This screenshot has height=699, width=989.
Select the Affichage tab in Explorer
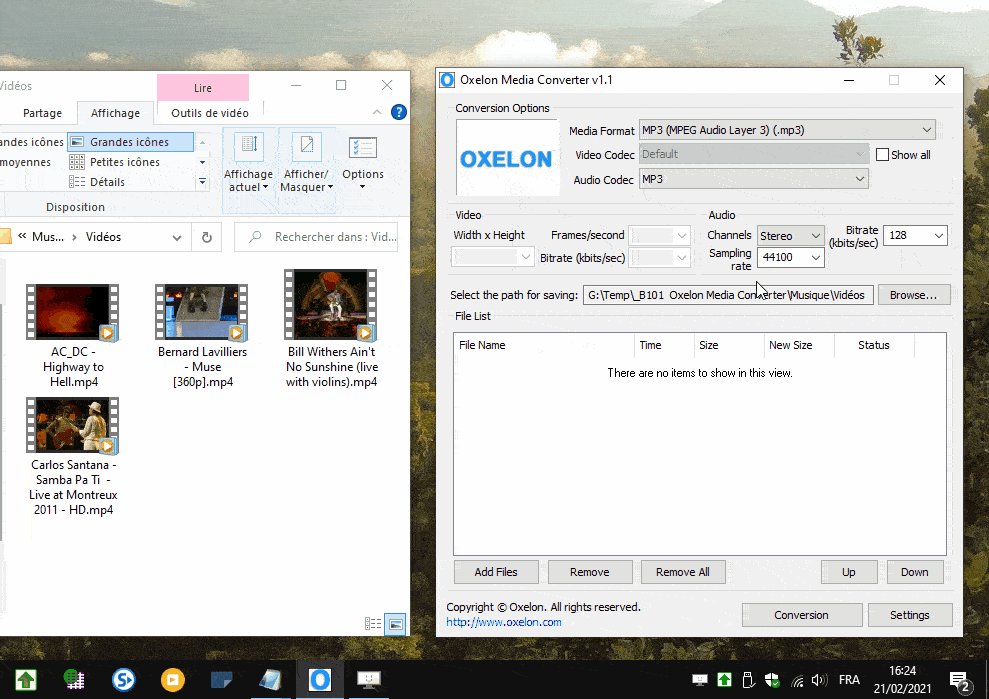[x=115, y=113]
